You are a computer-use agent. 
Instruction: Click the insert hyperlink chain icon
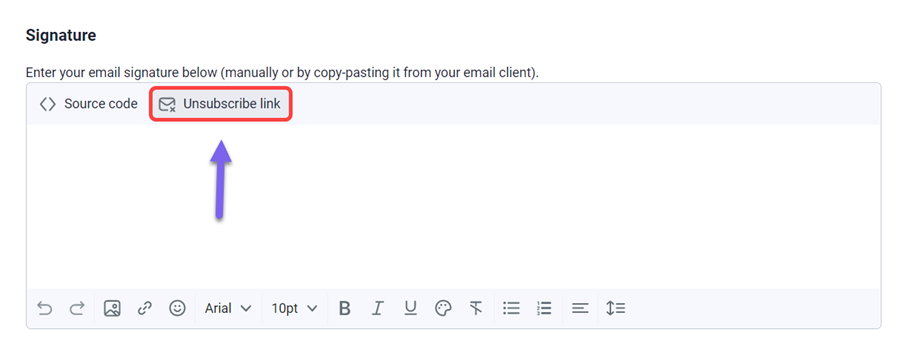point(145,308)
